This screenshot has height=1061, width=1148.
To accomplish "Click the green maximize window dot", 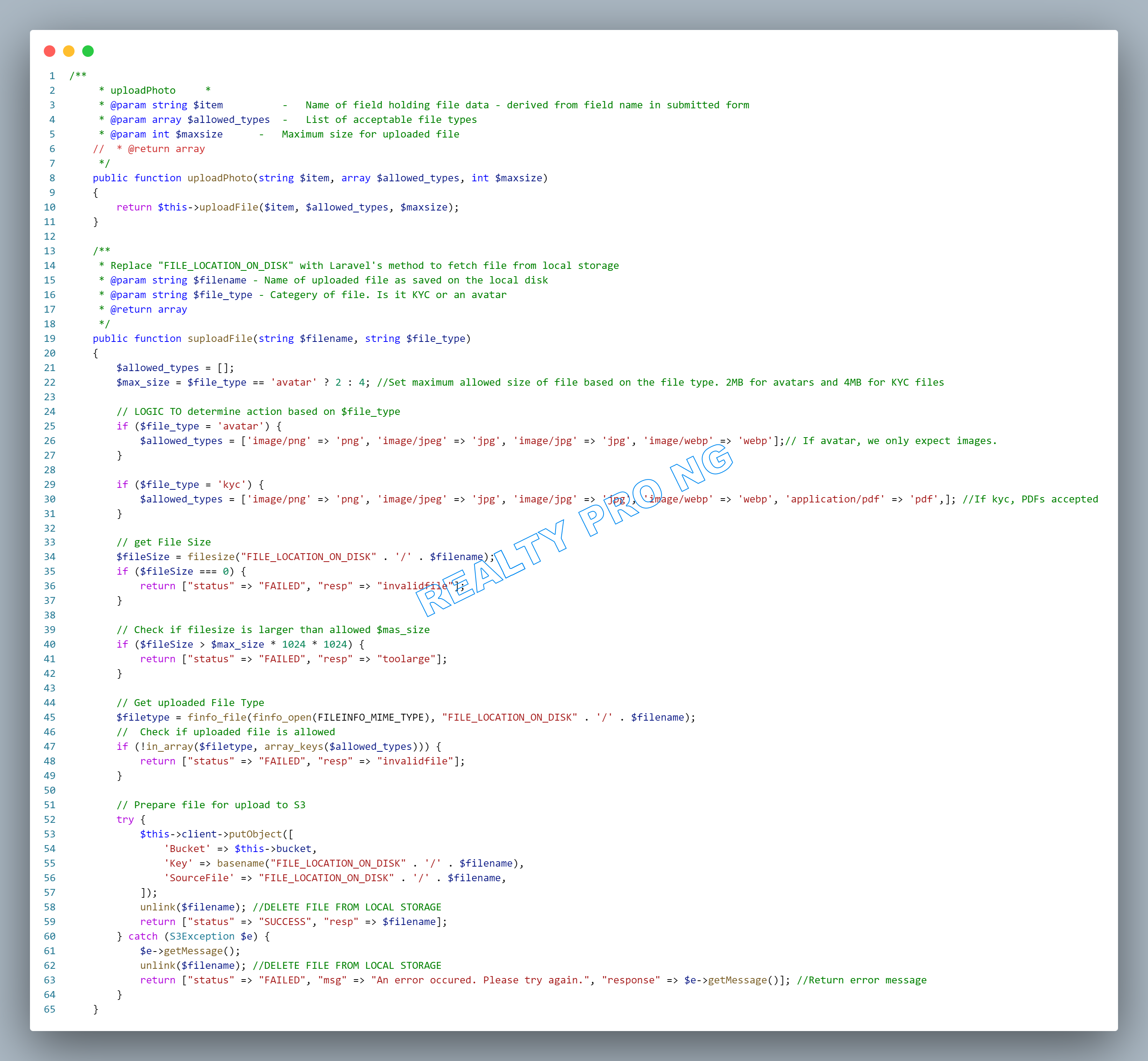I will pyautogui.click(x=88, y=51).
